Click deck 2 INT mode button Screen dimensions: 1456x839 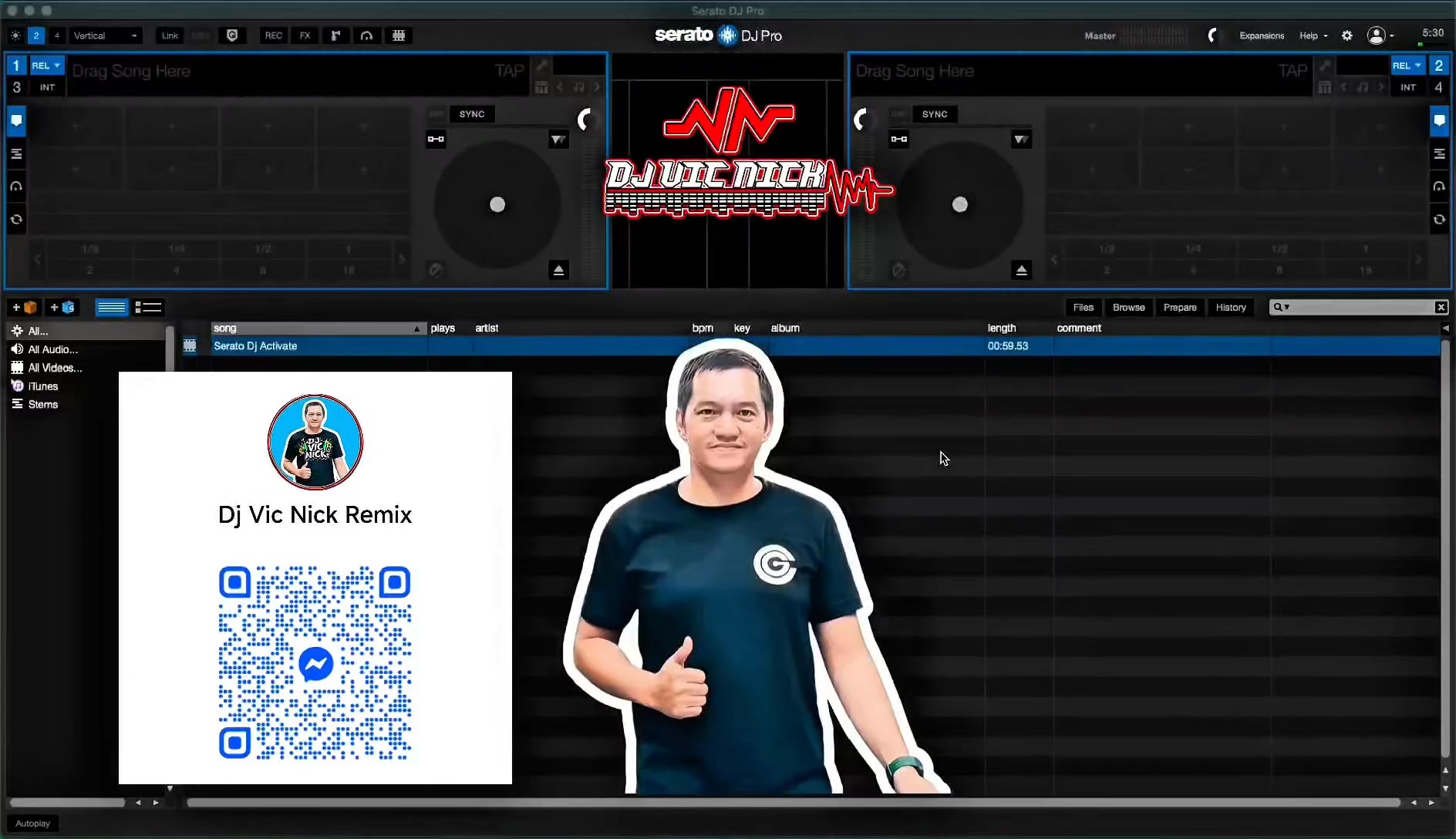coord(1408,87)
